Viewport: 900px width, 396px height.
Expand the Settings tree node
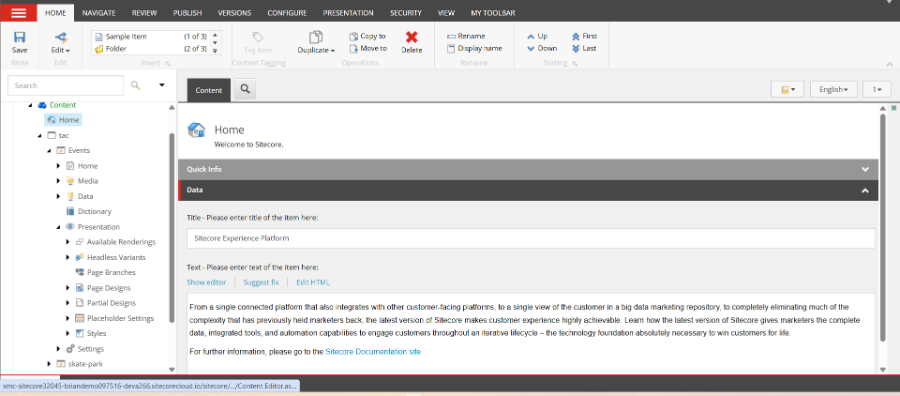59,348
